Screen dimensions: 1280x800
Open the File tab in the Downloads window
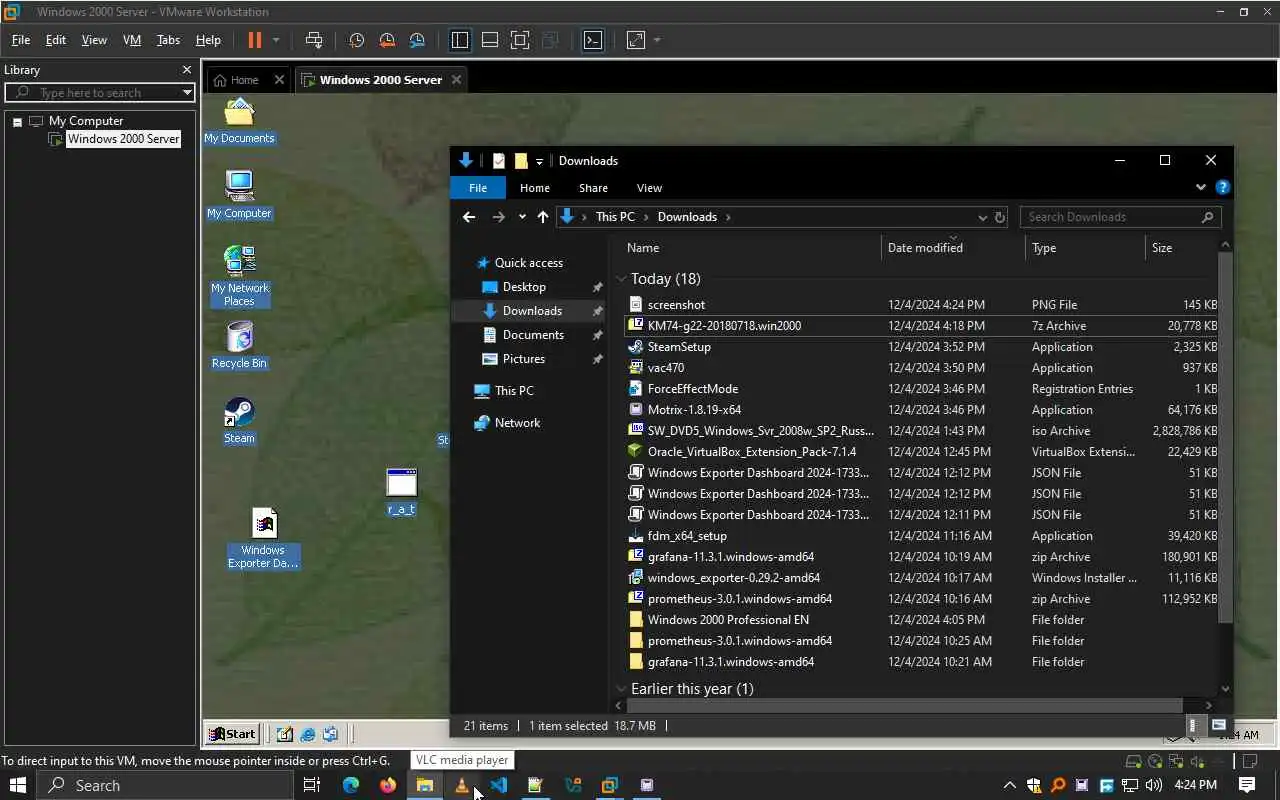(x=478, y=188)
